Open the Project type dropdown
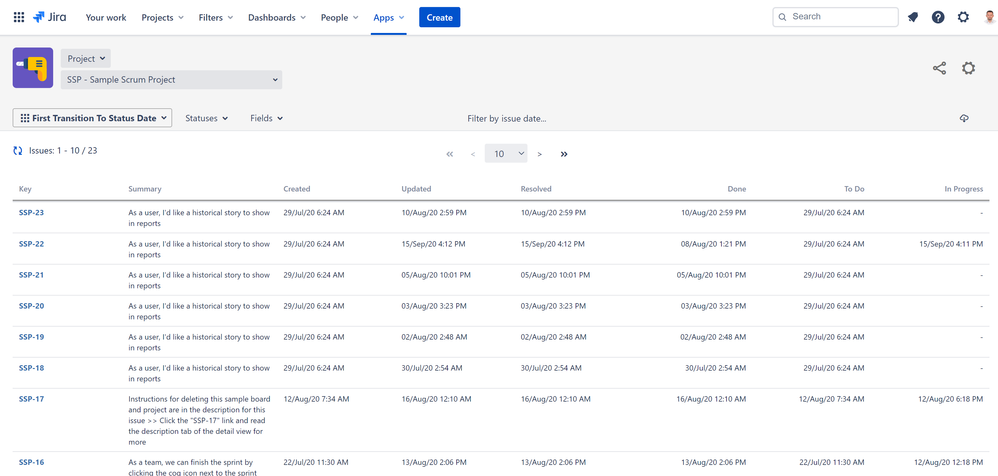 pyautogui.click(x=86, y=59)
